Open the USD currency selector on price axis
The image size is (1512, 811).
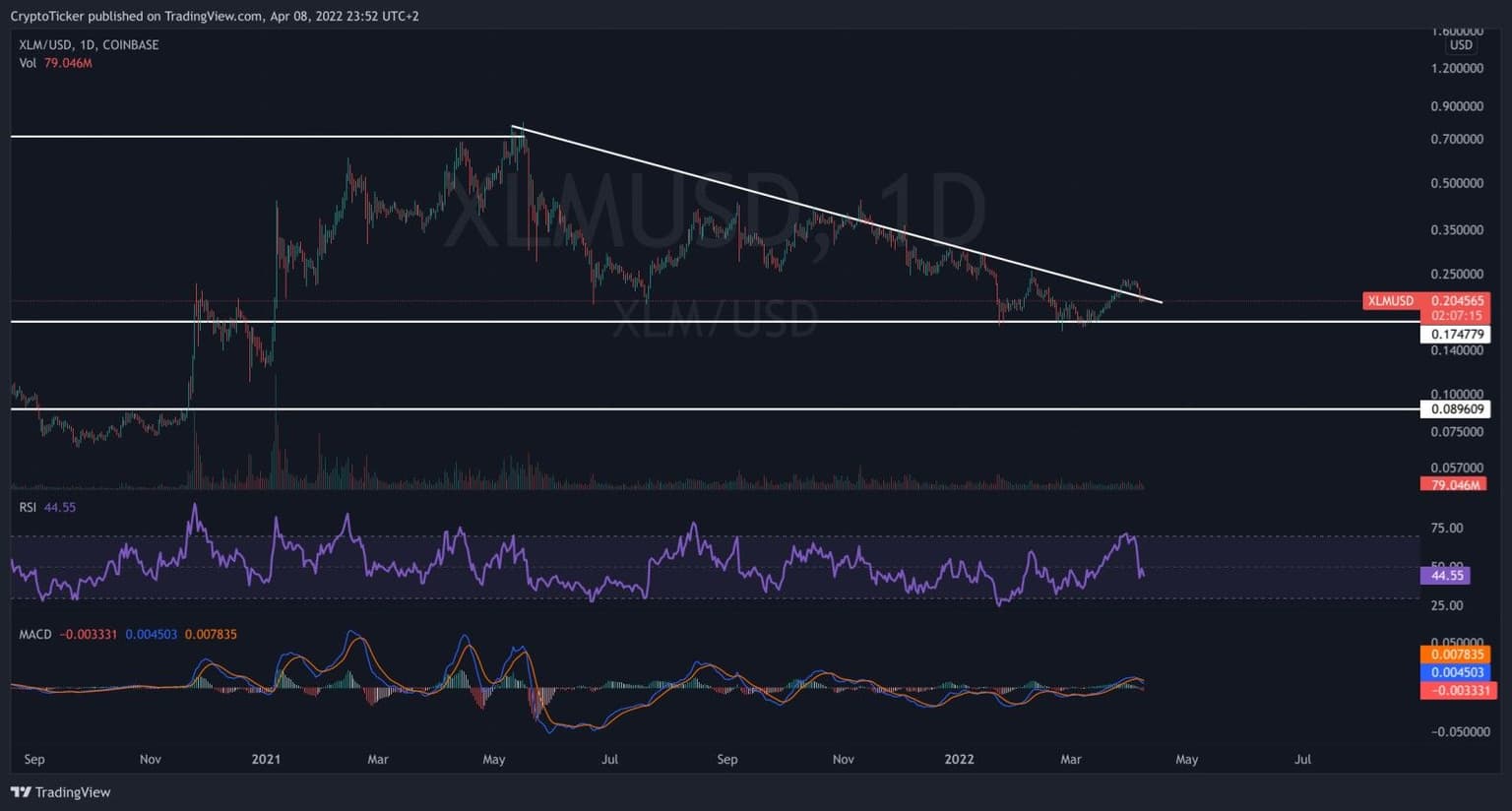click(x=1461, y=45)
